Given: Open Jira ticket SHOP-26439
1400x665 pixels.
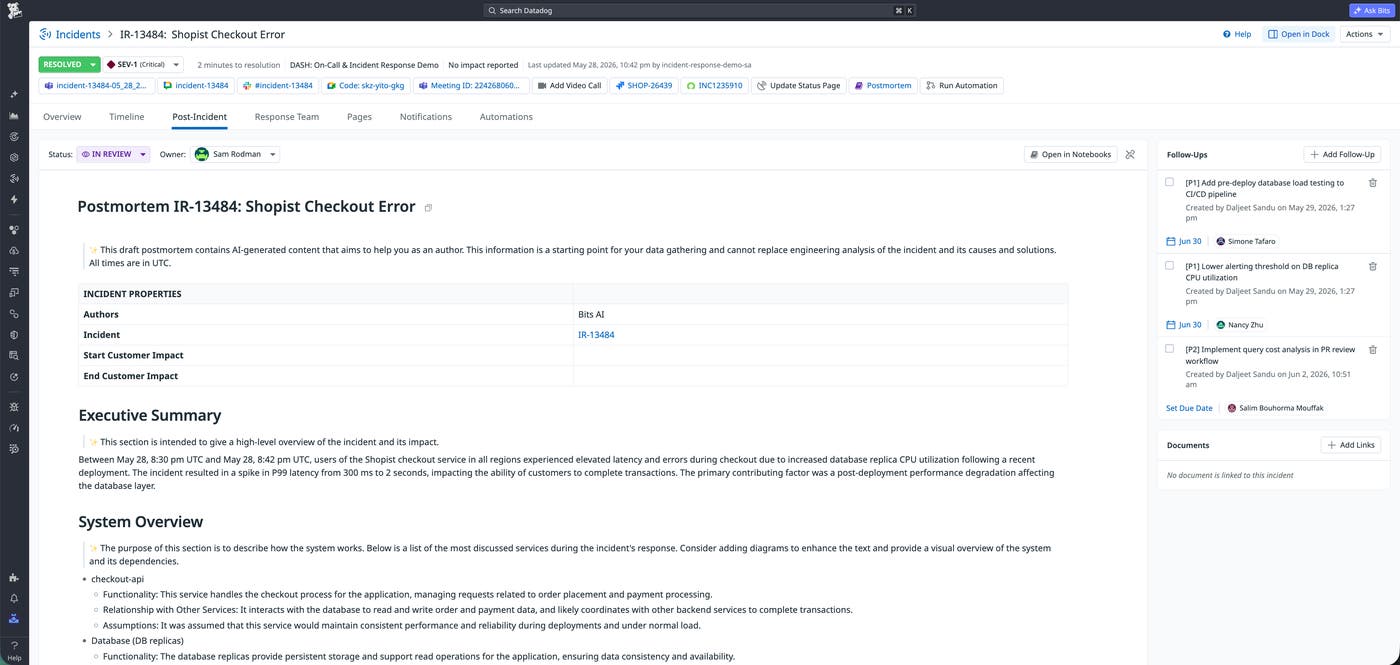Looking at the screenshot, I should click(x=643, y=86).
